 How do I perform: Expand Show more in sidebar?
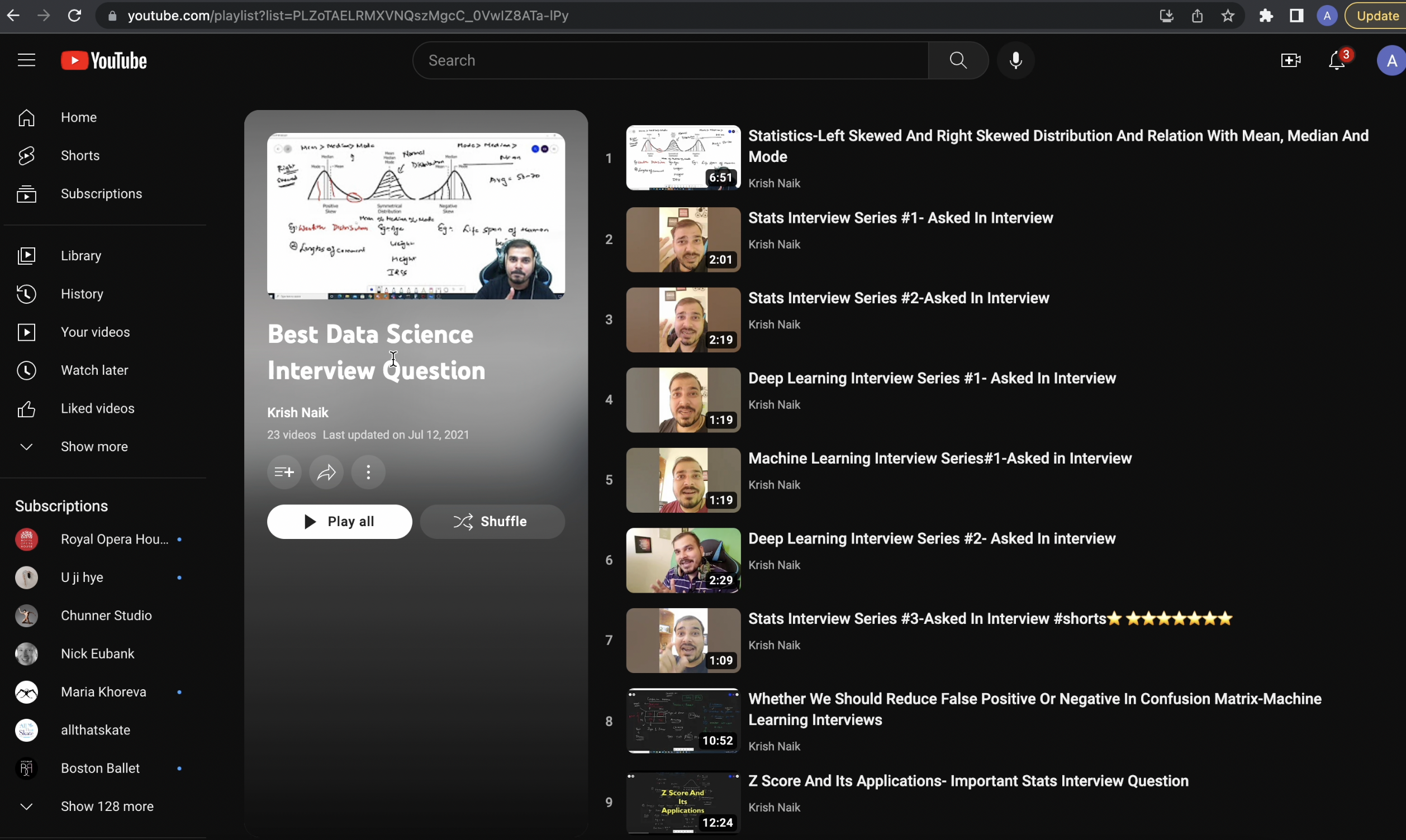point(93,447)
